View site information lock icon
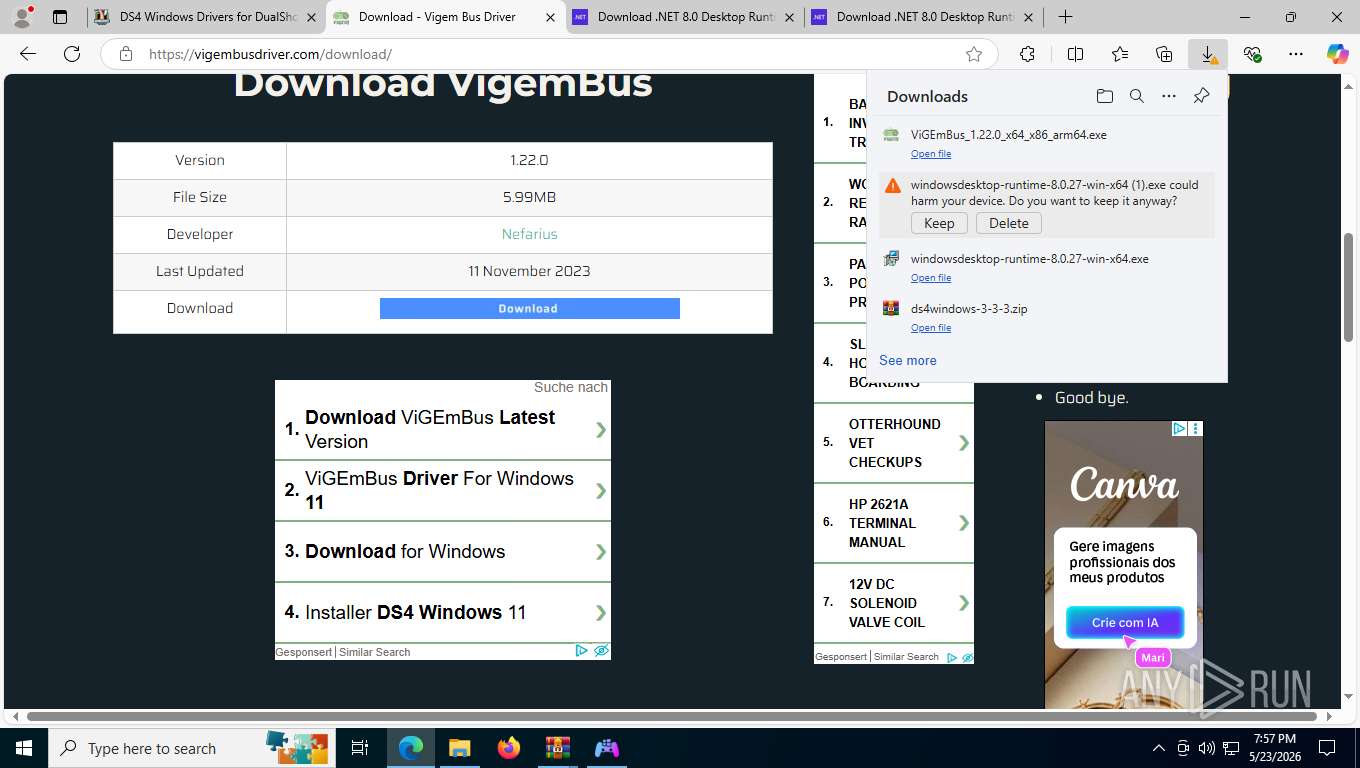The height and width of the screenshot is (768, 1360). (x=126, y=54)
